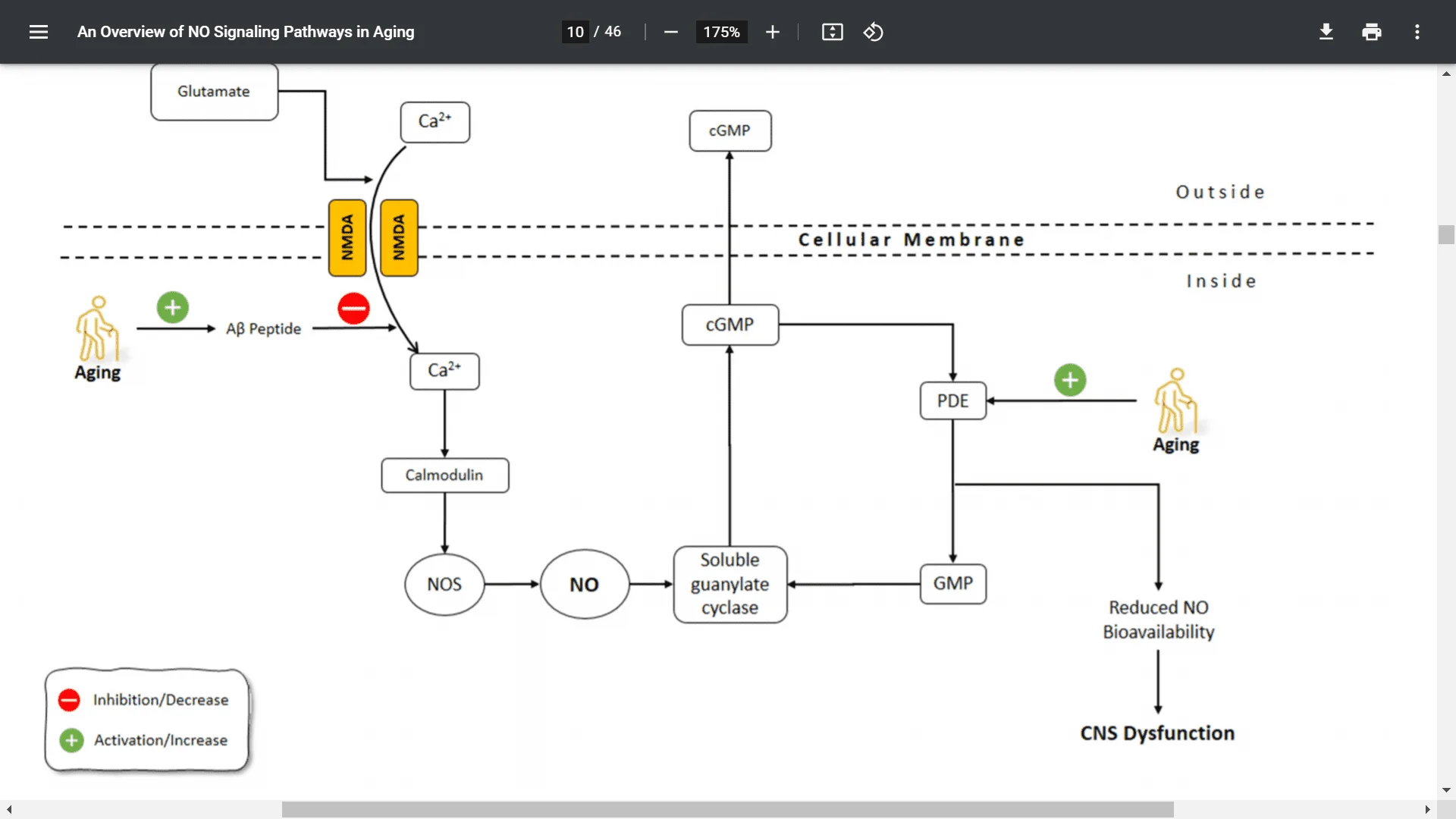Viewport: 1456px width, 819px height.
Task: Open the more actions menu
Action: [x=1417, y=32]
